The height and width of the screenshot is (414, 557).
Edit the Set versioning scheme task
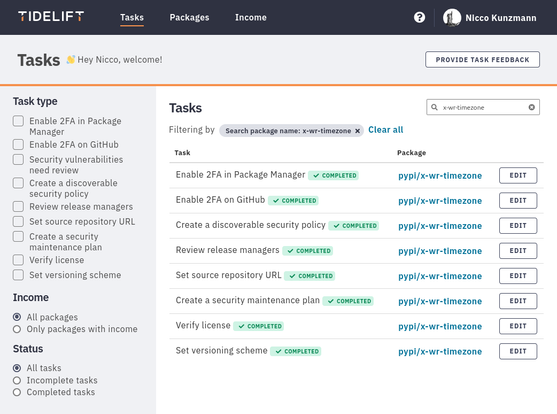click(x=518, y=351)
